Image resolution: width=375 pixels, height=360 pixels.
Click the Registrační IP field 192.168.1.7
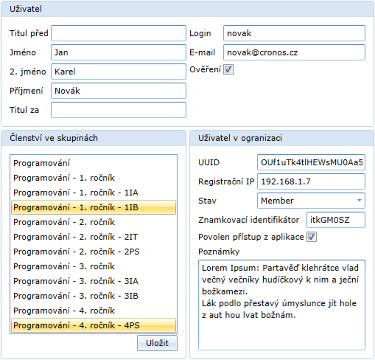(x=311, y=182)
